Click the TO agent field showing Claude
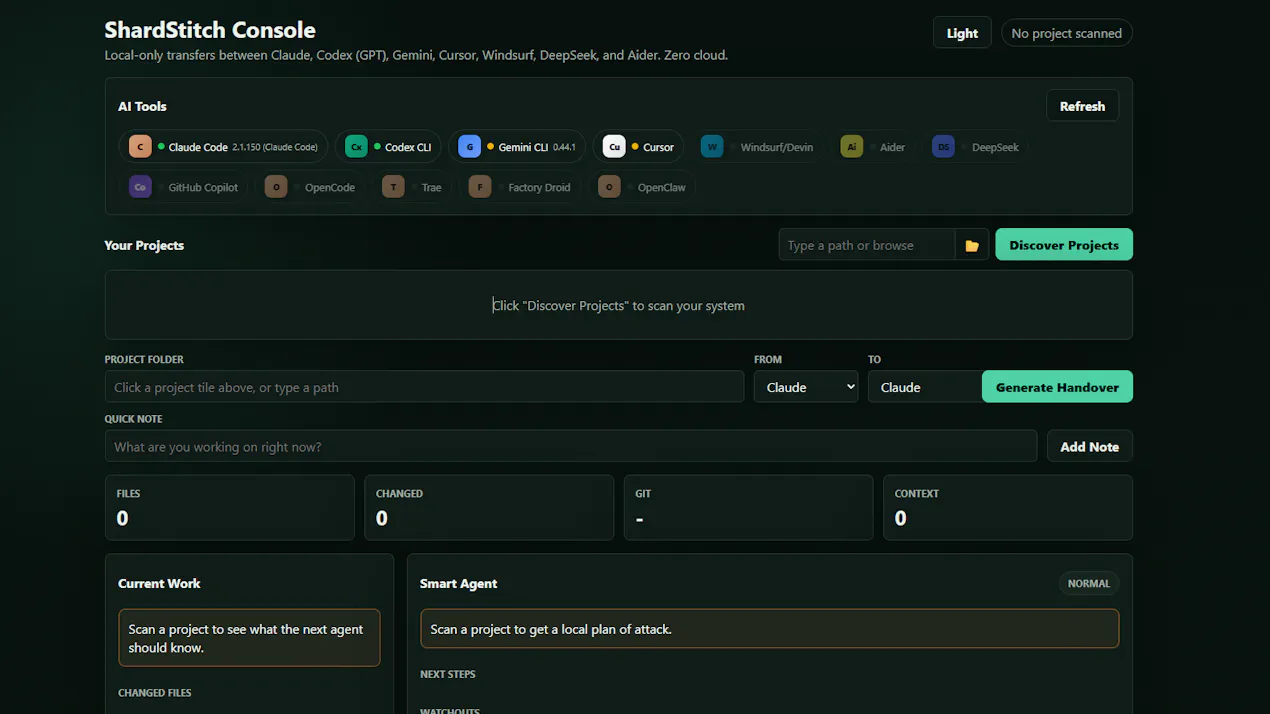 click(x=925, y=387)
